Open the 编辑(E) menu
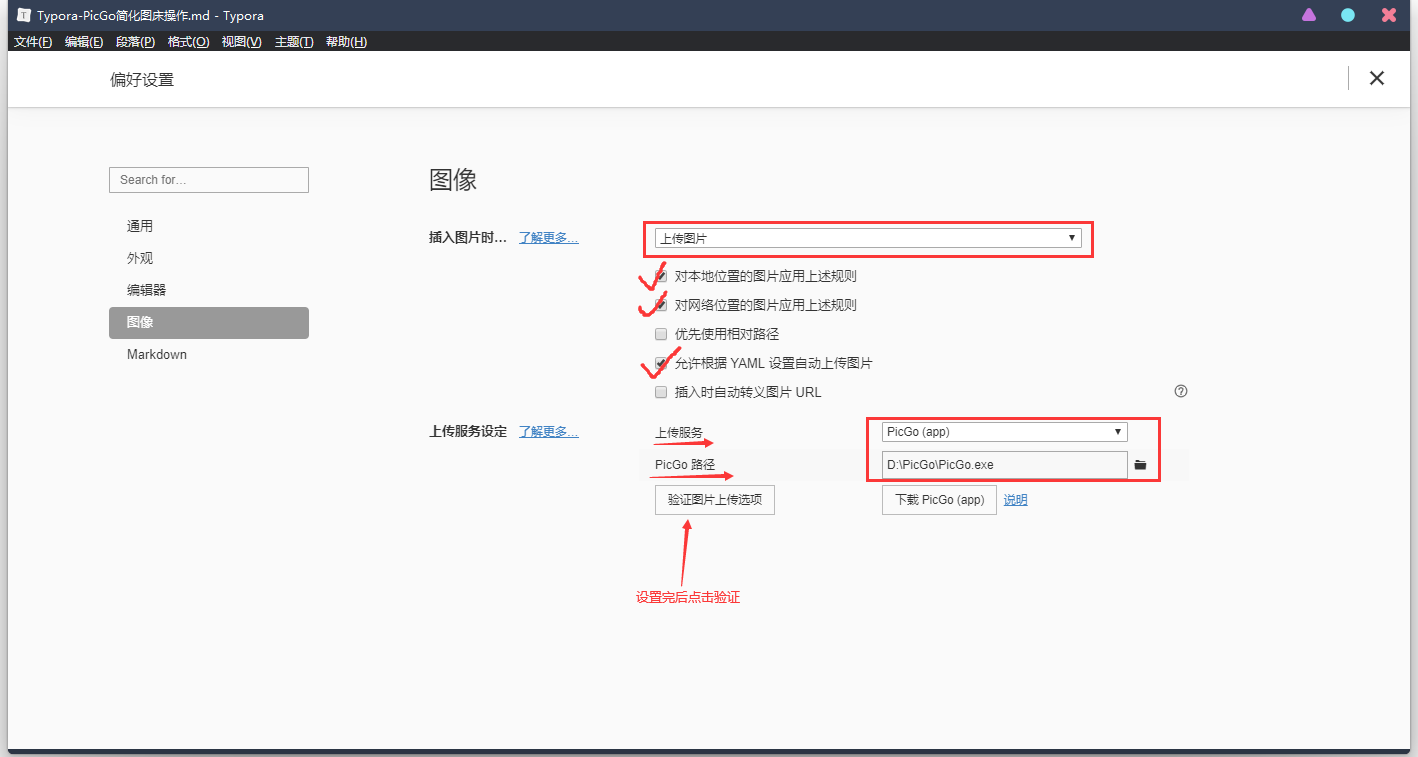The width and height of the screenshot is (1418, 757). (x=84, y=41)
